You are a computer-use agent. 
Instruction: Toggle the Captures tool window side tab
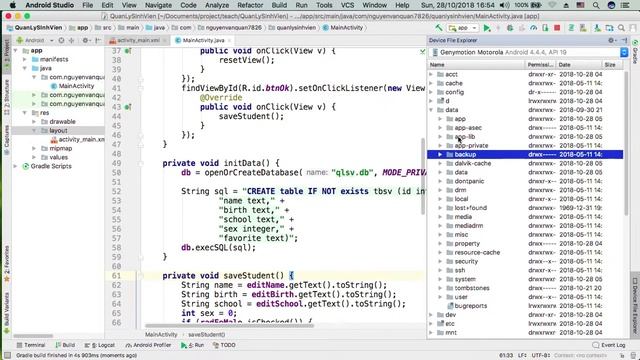point(7,140)
